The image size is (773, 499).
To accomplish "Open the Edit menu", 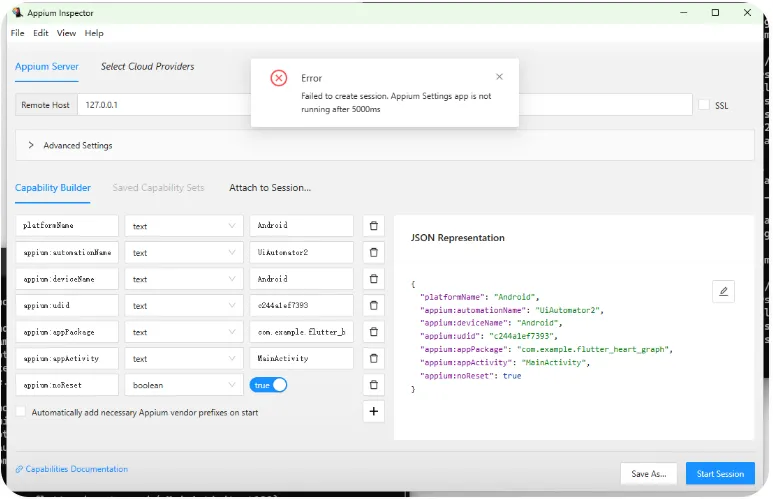I will (40, 33).
